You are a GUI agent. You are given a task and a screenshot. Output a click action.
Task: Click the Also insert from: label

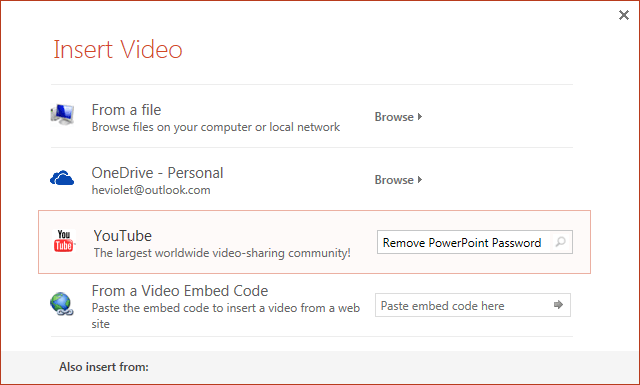[104, 367]
